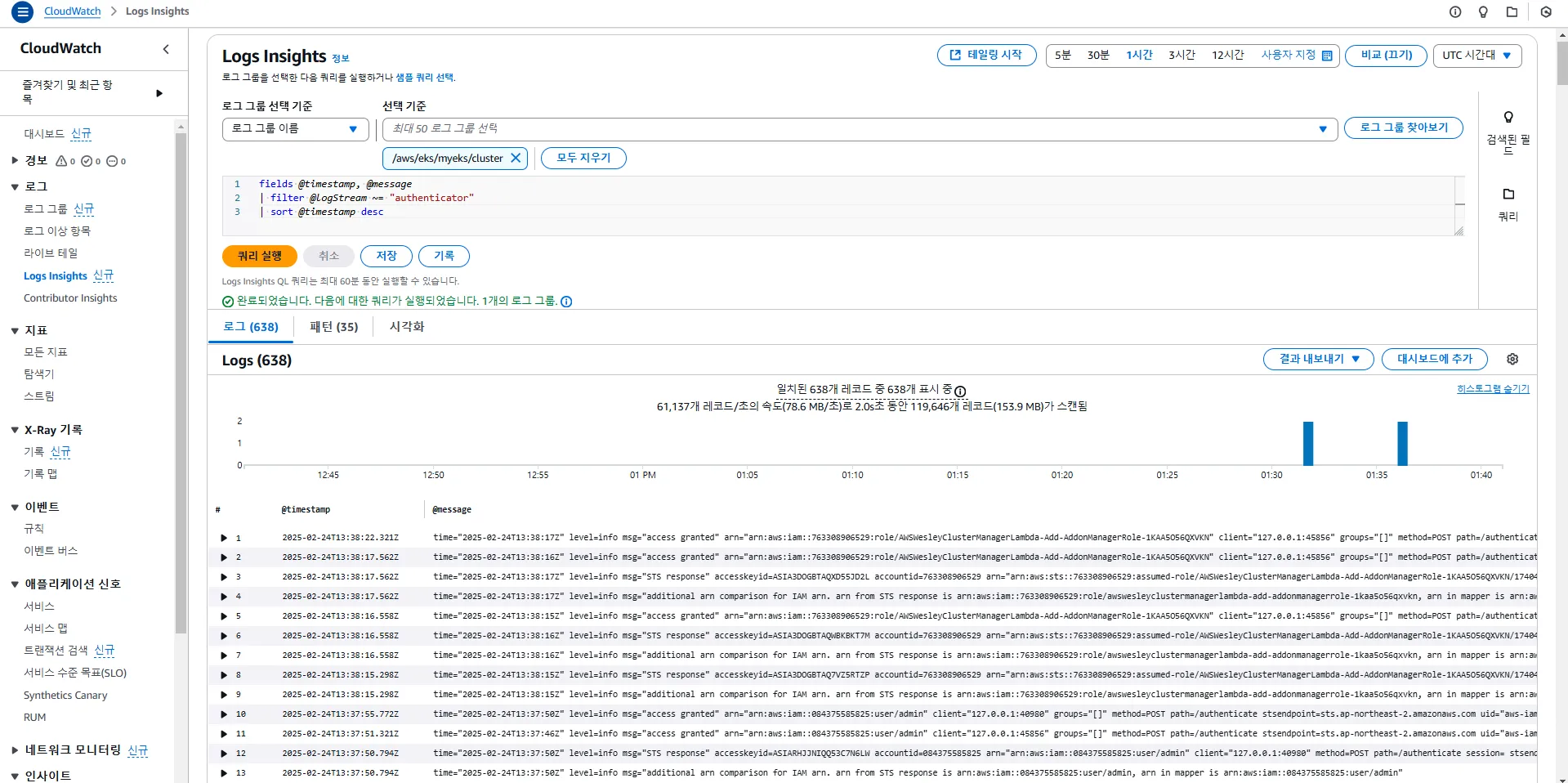Open the CloudWatch breadcrumb link
The image size is (1568, 783).
pyautogui.click(x=73, y=11)
